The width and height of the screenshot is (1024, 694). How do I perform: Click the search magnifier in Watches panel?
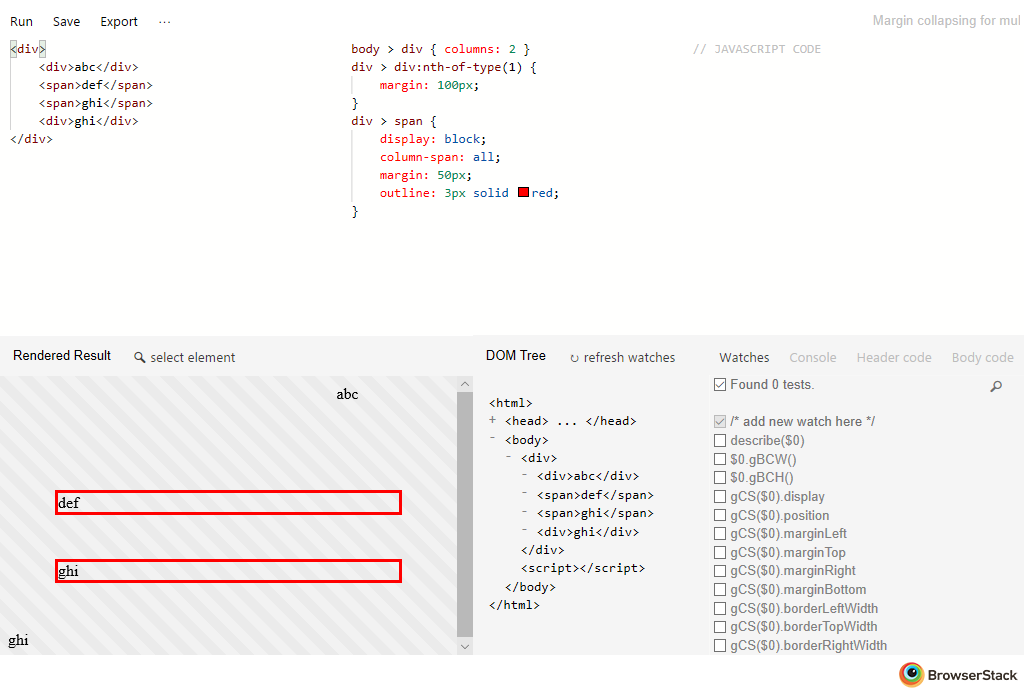click(995, 386)
